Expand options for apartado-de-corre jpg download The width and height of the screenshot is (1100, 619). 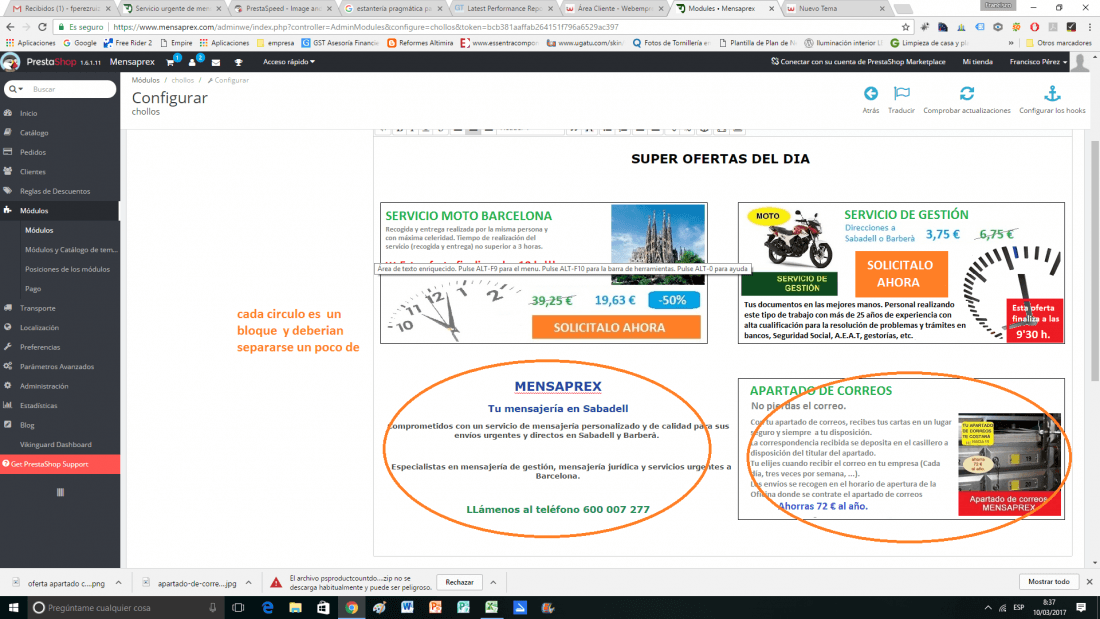coord(248,583)
